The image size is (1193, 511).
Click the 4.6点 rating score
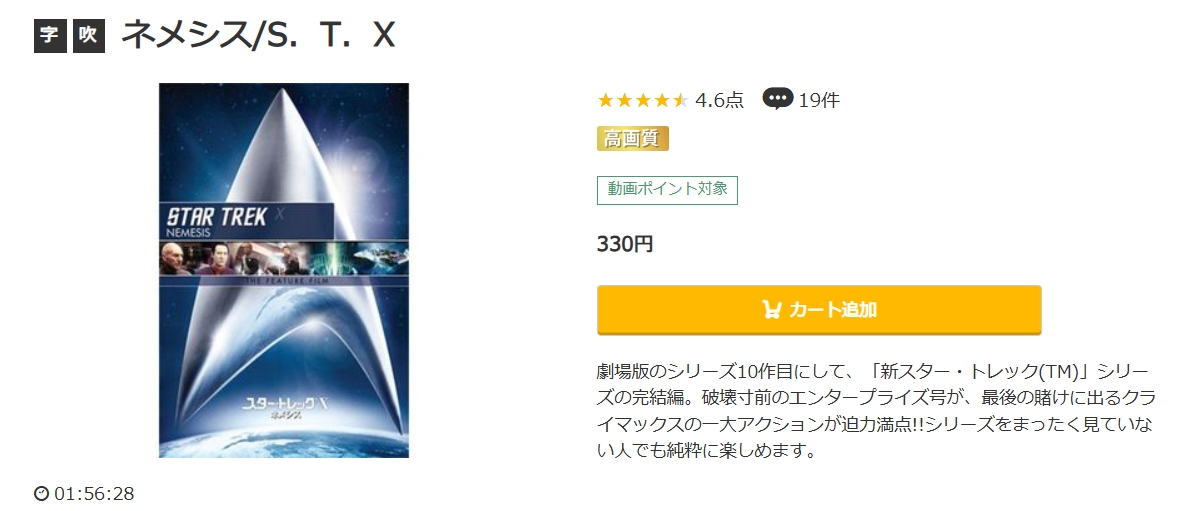coord(719,100)
